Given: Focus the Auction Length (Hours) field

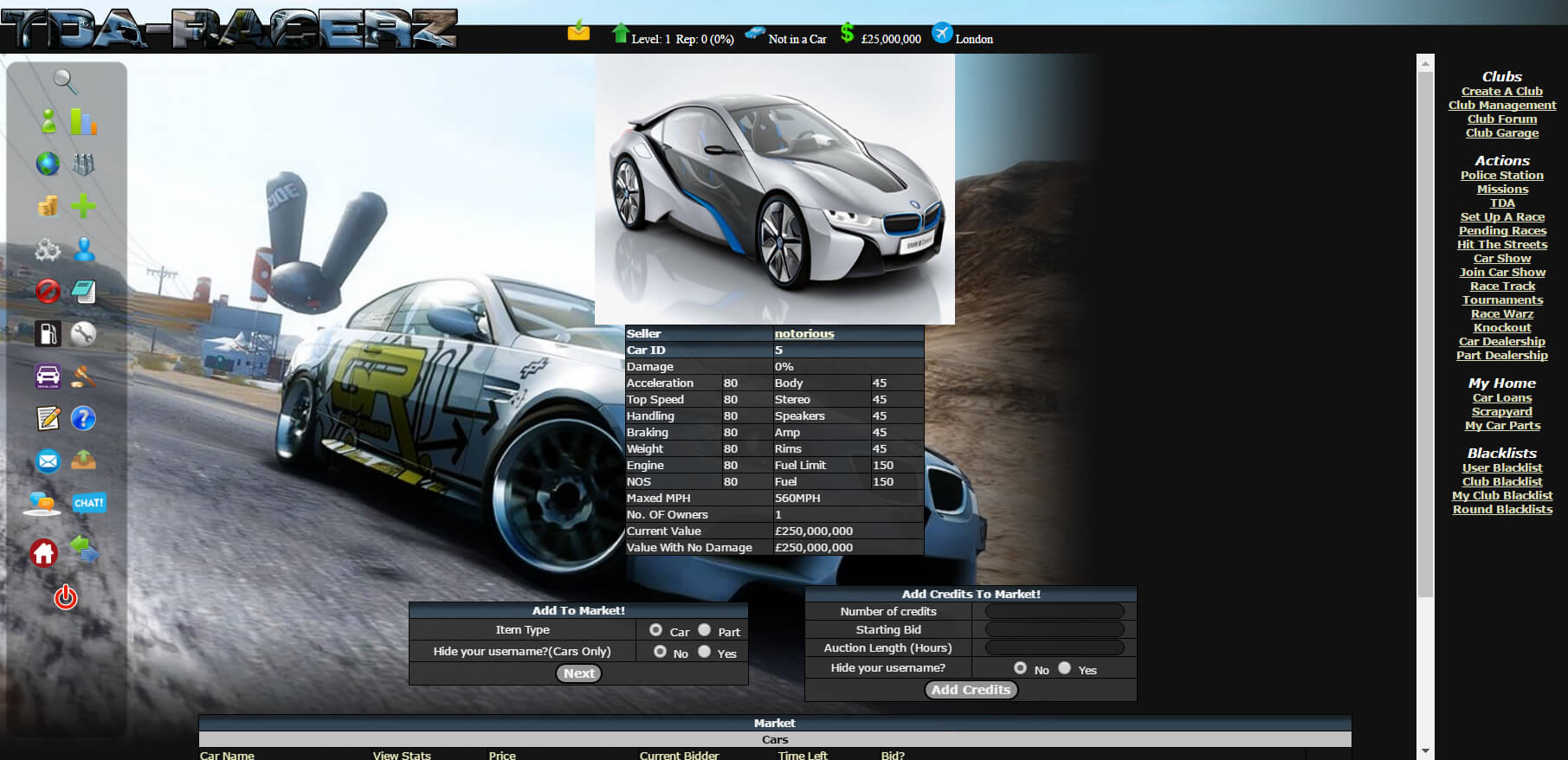Looking at the screenshot, I should pyautogui.click(x=1055, y=647).
